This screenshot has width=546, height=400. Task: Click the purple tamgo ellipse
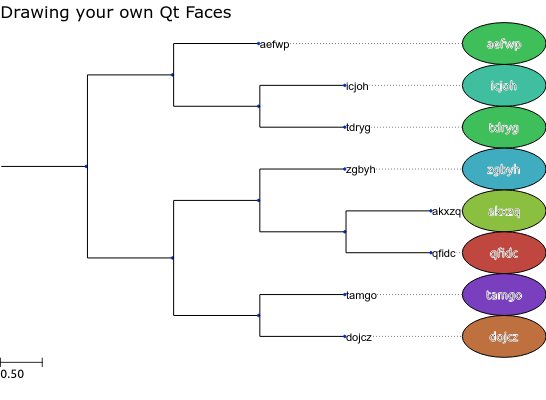[504, 295]
